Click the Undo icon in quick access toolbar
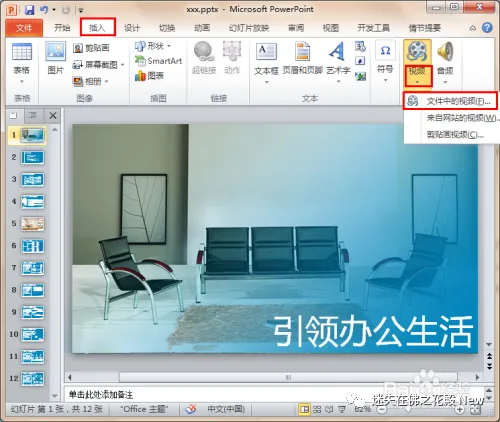This screenshot has width=500, height=422. (44, 10)
